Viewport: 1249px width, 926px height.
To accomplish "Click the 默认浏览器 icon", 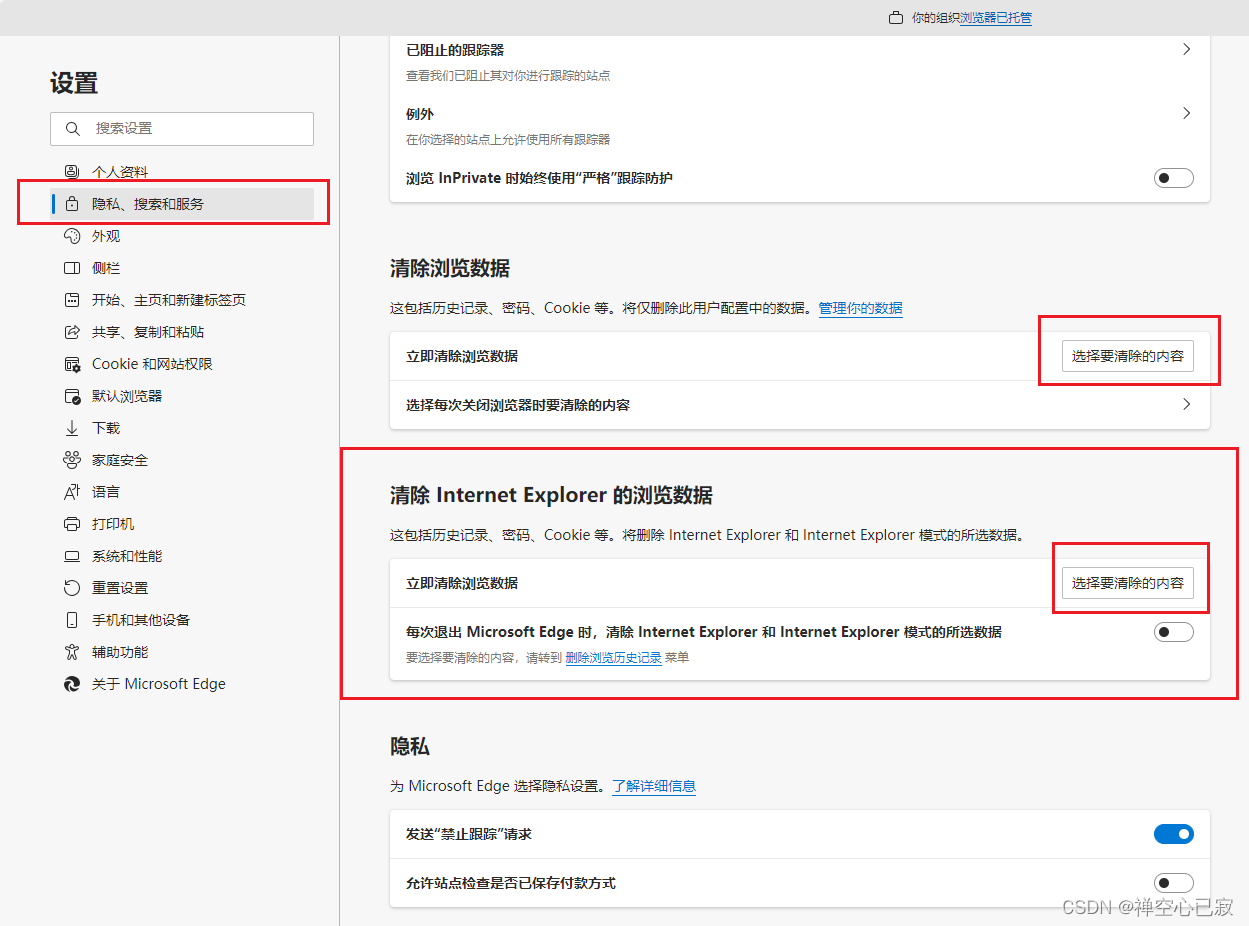I will click(x=72, y=396).
